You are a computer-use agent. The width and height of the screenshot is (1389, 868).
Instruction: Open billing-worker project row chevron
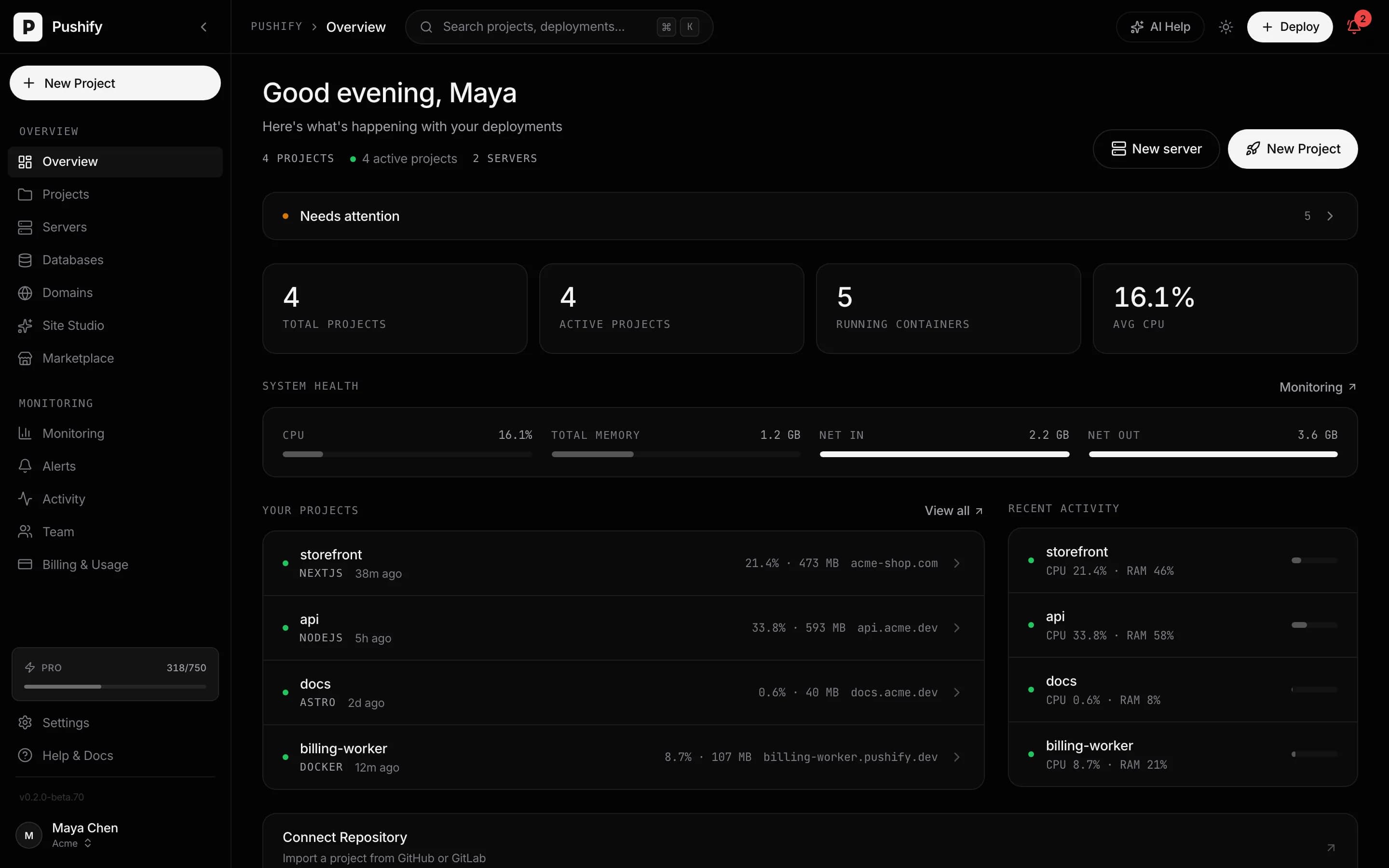click(957, 757)
